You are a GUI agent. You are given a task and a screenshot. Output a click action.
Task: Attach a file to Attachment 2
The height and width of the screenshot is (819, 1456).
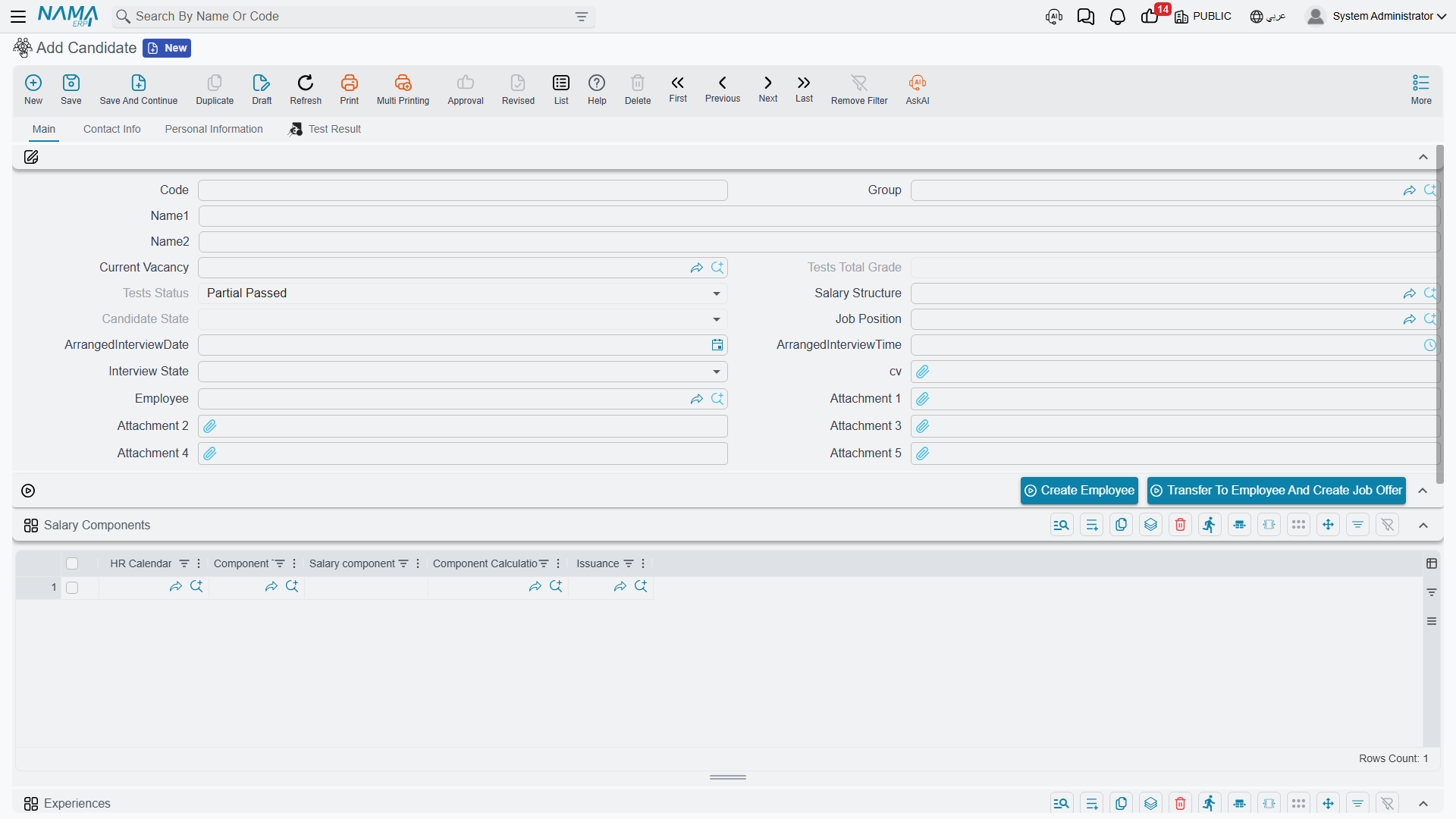pos(210,426)
